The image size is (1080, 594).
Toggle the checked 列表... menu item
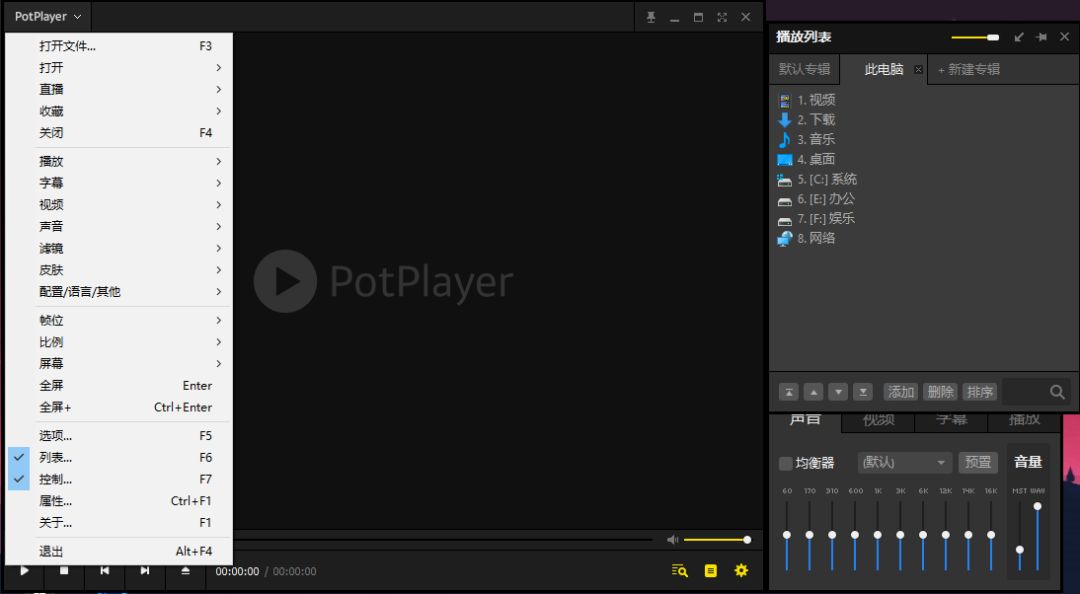pyautogui.click(x=119, y=458)
